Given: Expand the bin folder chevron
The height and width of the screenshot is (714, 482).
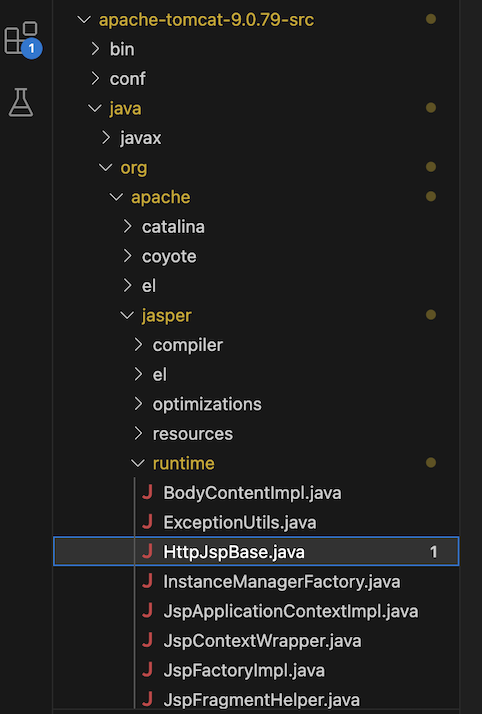Looking at the screenshot, I should point(95,49).
